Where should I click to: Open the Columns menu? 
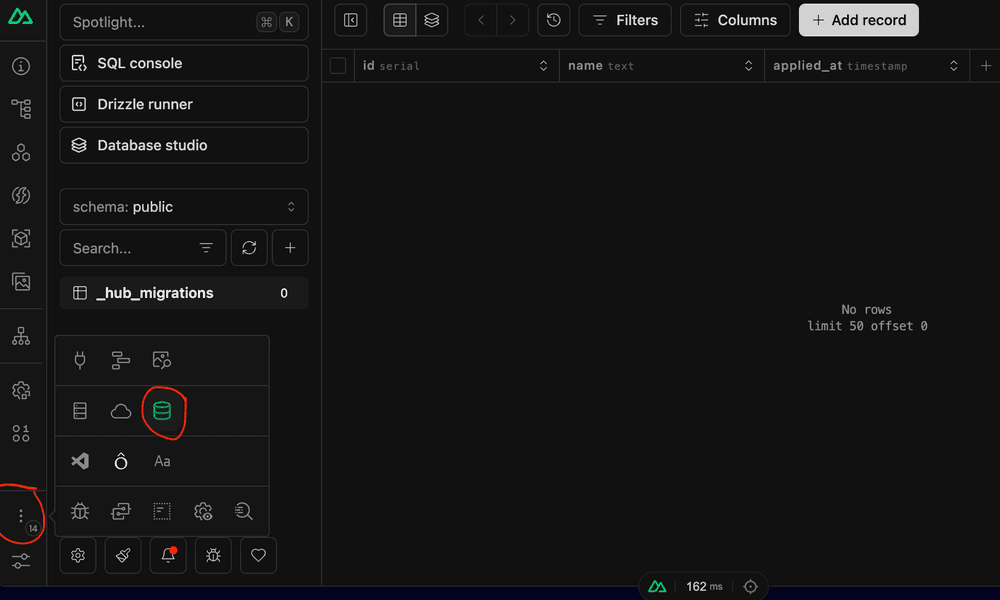click(x=735, y=20)
